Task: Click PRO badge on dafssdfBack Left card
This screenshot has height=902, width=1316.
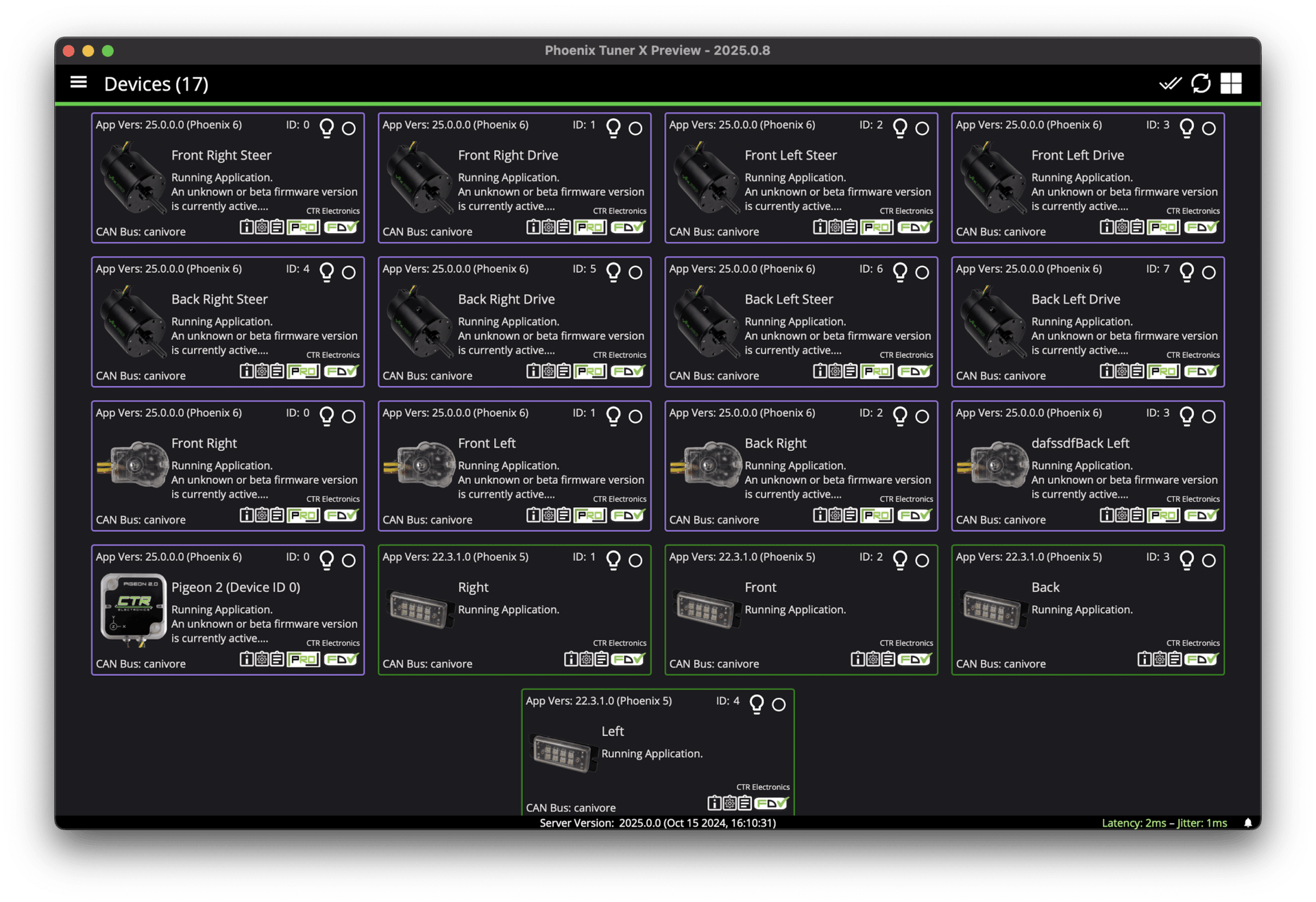Action: pyautogui.click(x=1163, y=515)
